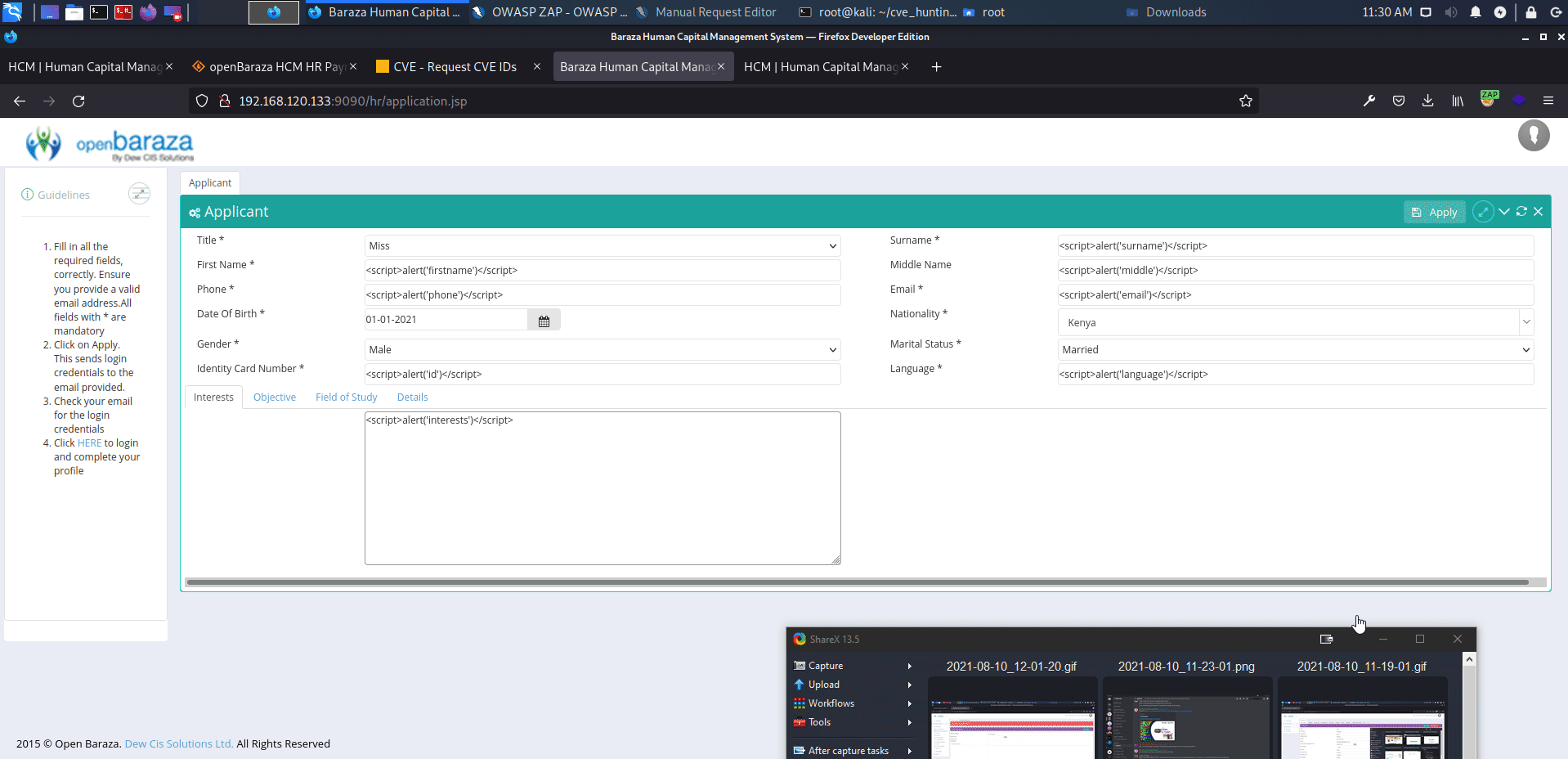Open ShareX thumbnail 2021-08-10_12-01-20.gif

[x=1012, y=717]
